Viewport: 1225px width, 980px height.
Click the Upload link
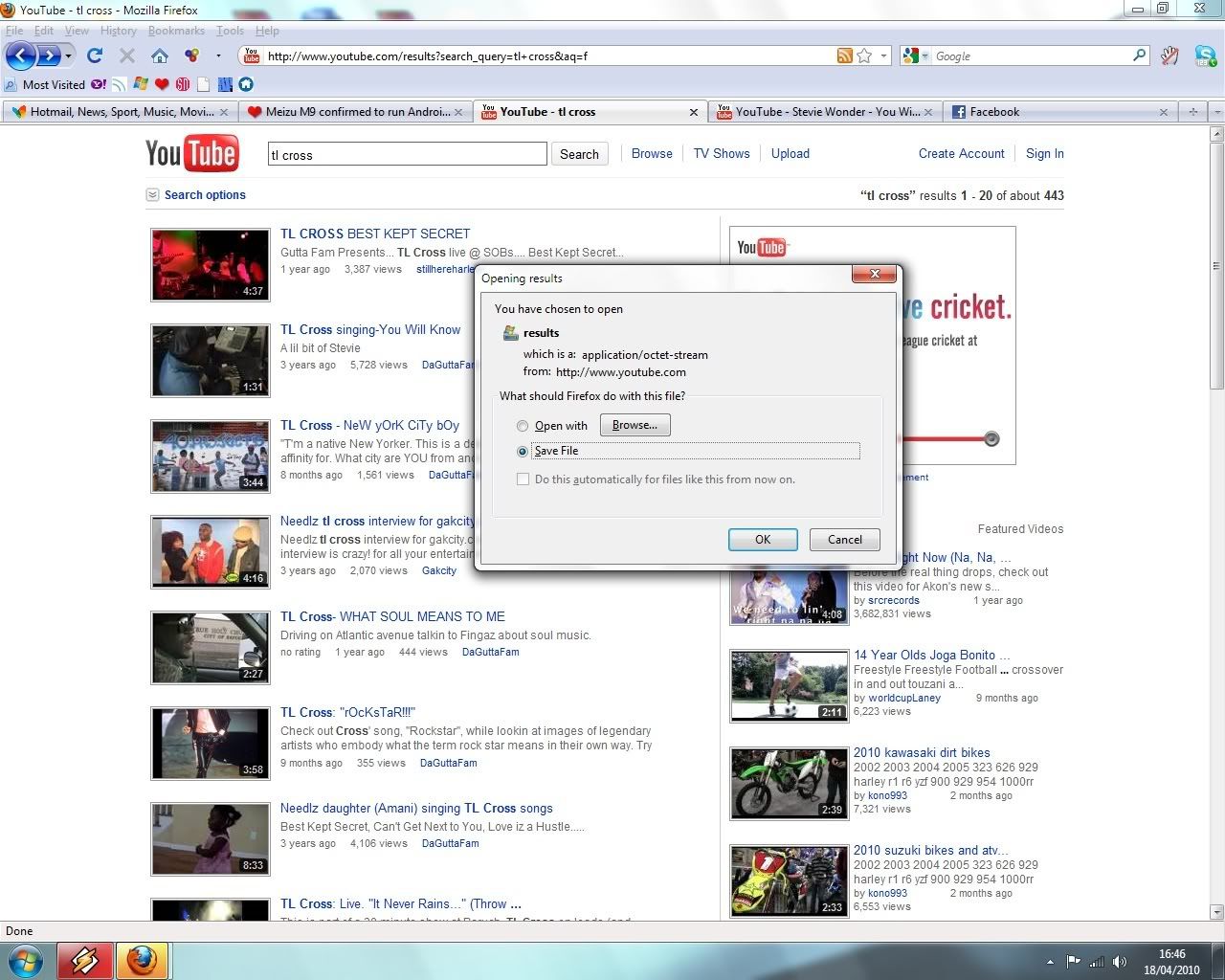[x=791, y=153]
